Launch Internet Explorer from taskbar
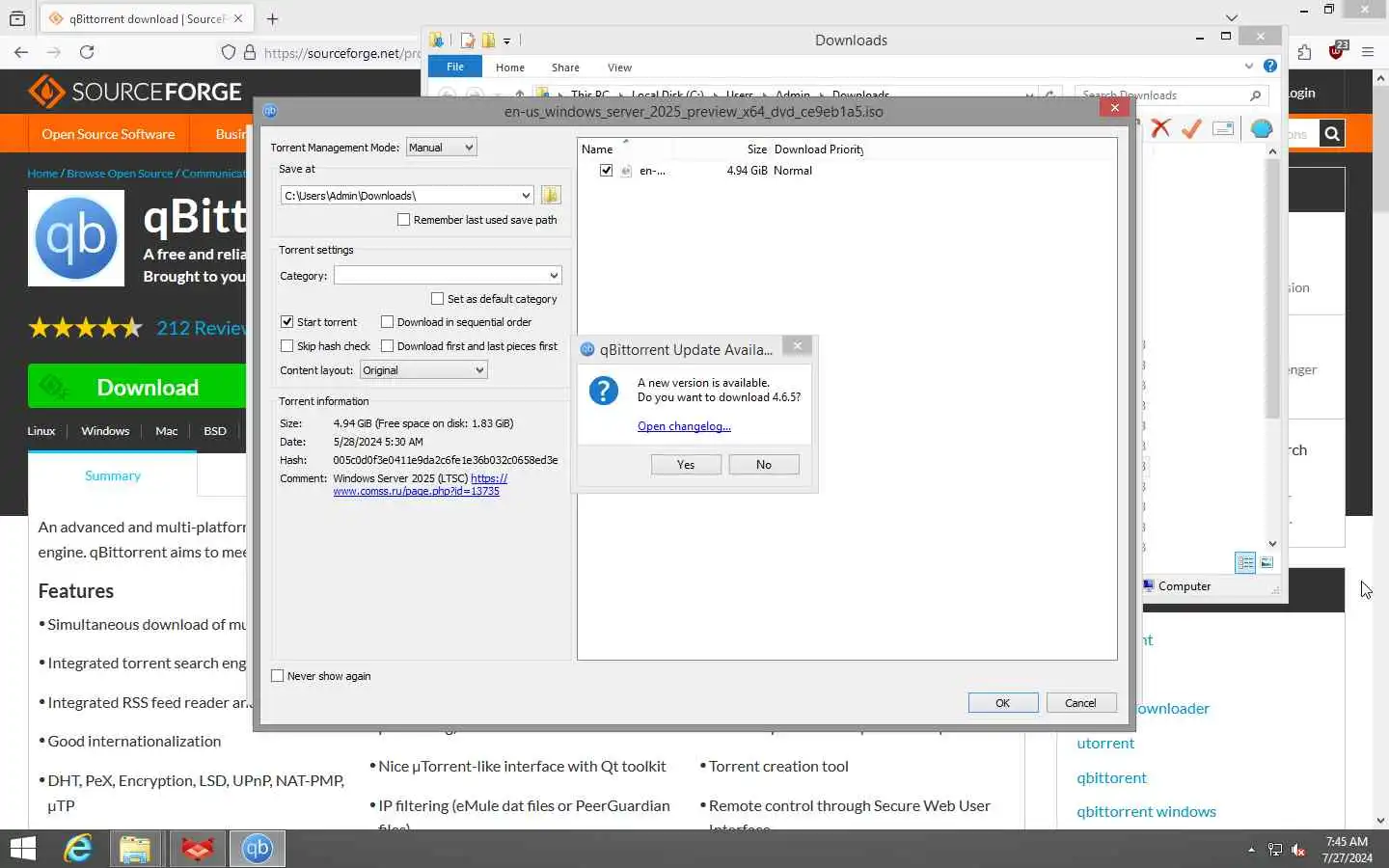The image size is (1389, 868). point(77,849)
